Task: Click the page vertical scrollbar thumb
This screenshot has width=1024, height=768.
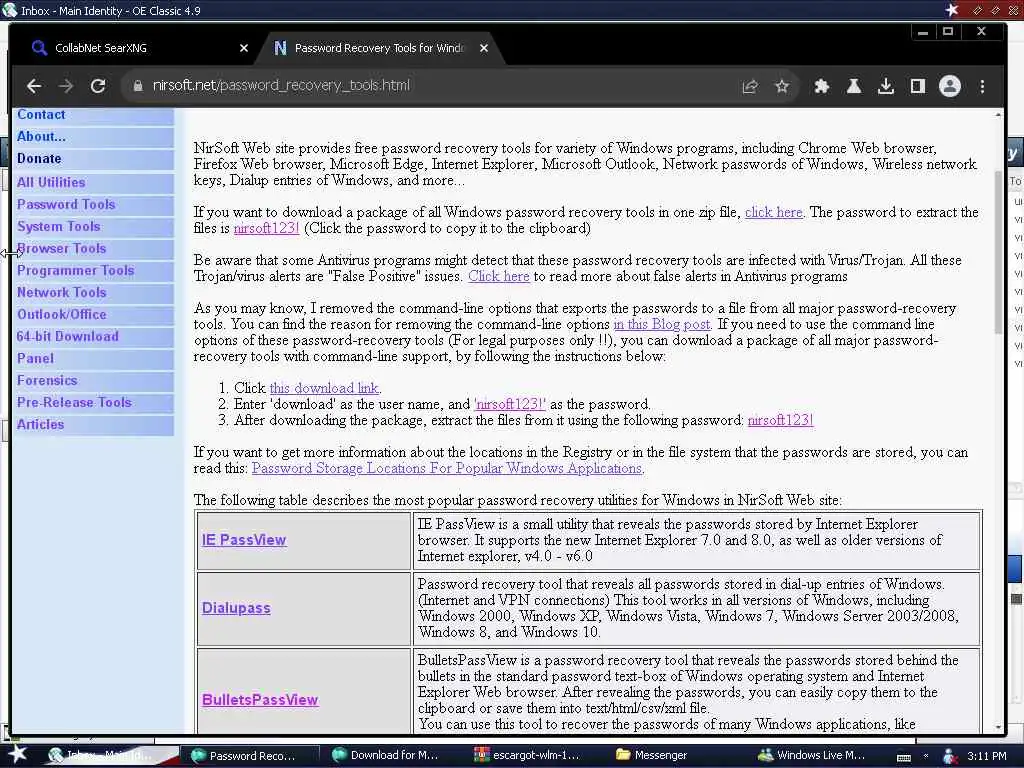Action: [x=998, y=251]
